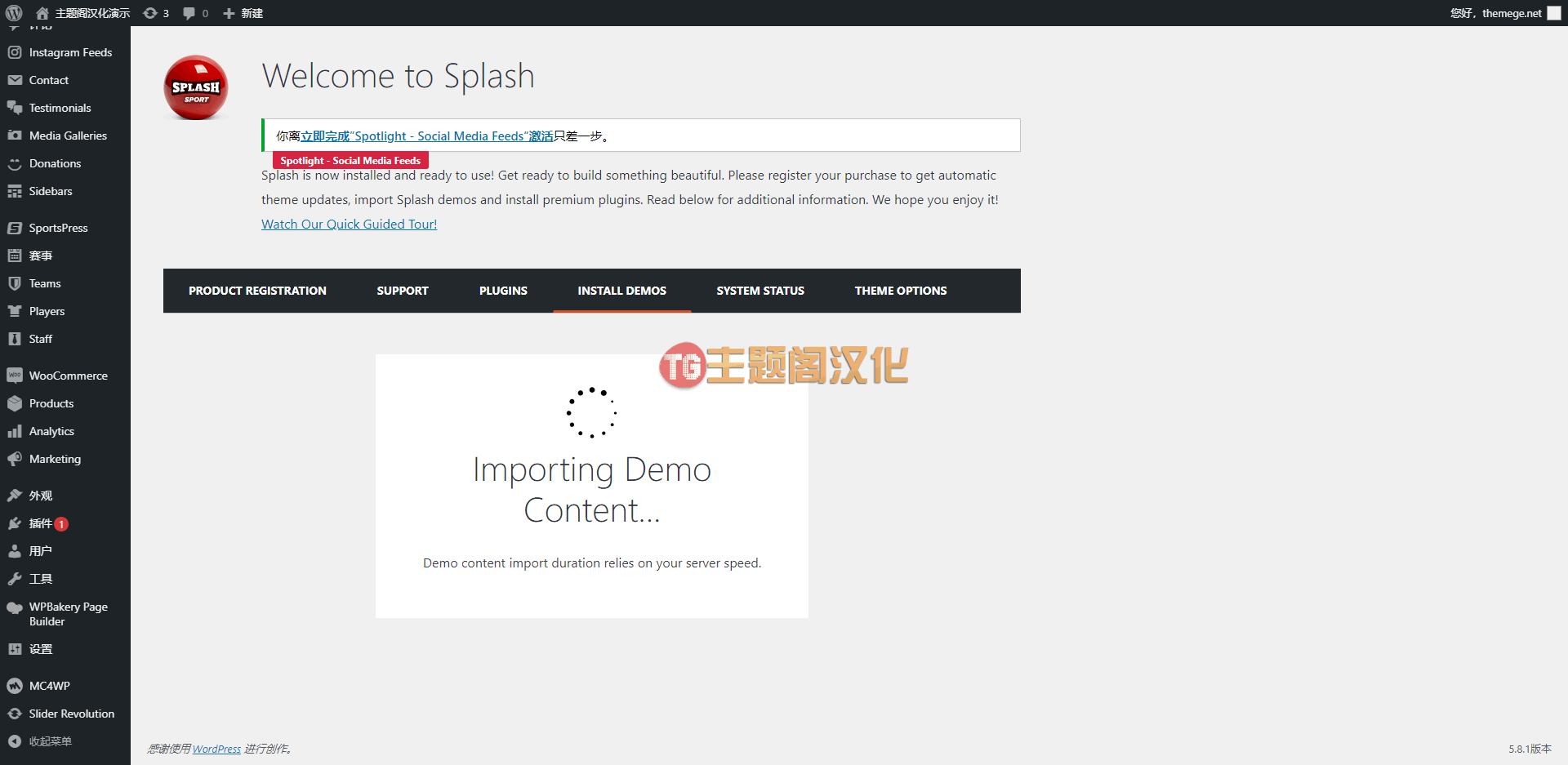Screen dimensions: 1568x765
Task: Open the MC4WP menu item
Action: click(65, 686)
